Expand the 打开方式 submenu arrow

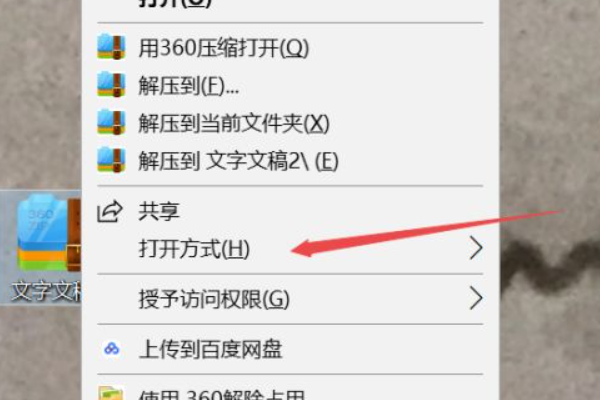(x=476, y=248)
